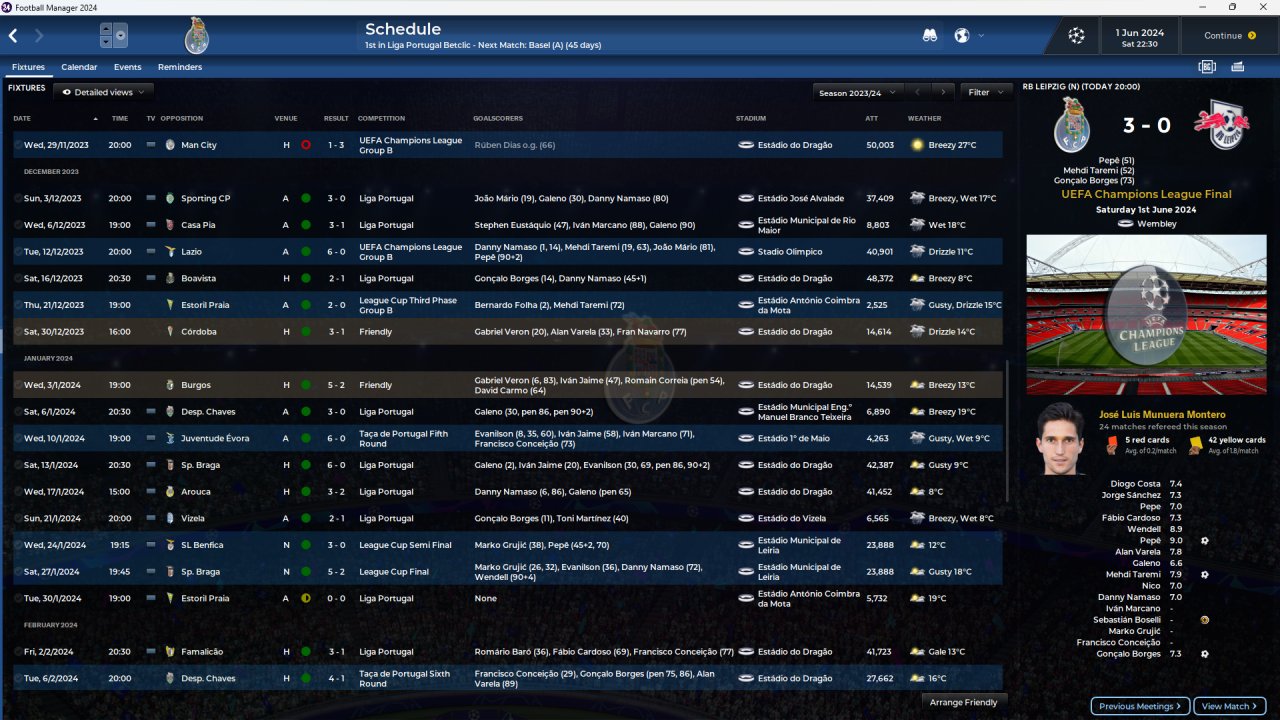Click the Previous Meetings button
1280x720 pixels.
(x=1140, y=706)
